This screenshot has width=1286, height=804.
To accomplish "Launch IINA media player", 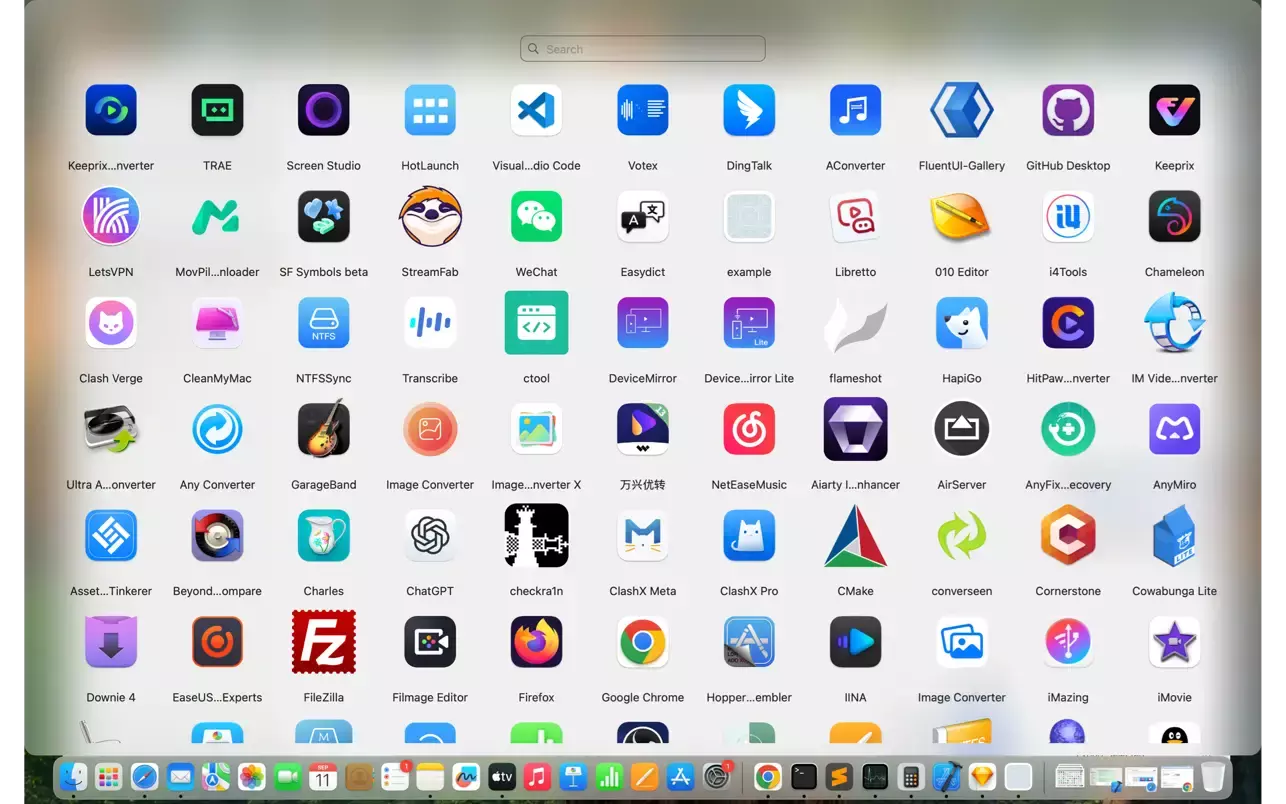I will (855, 642).
